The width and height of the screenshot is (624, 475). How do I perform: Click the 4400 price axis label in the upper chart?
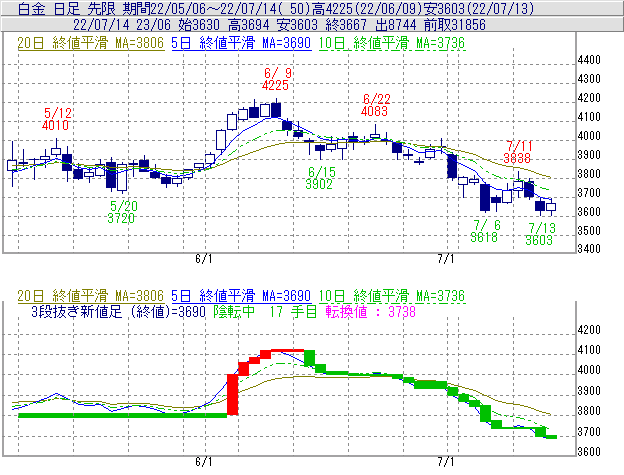pyautogui.click(x=589, y=60)
